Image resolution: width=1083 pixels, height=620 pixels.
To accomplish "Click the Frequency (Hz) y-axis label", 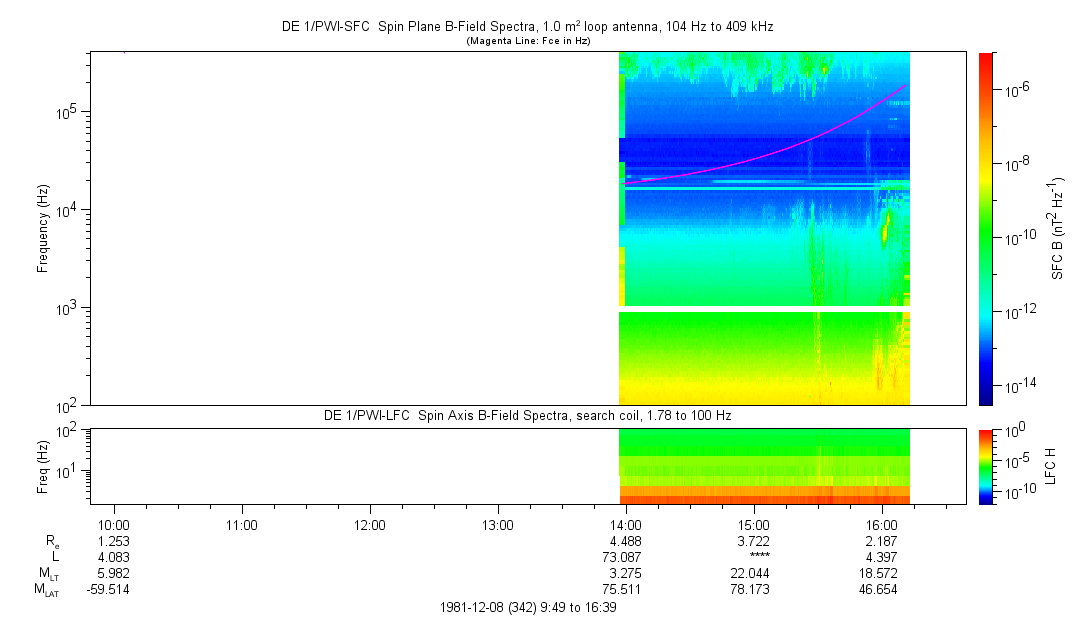I will pos(43,228).
